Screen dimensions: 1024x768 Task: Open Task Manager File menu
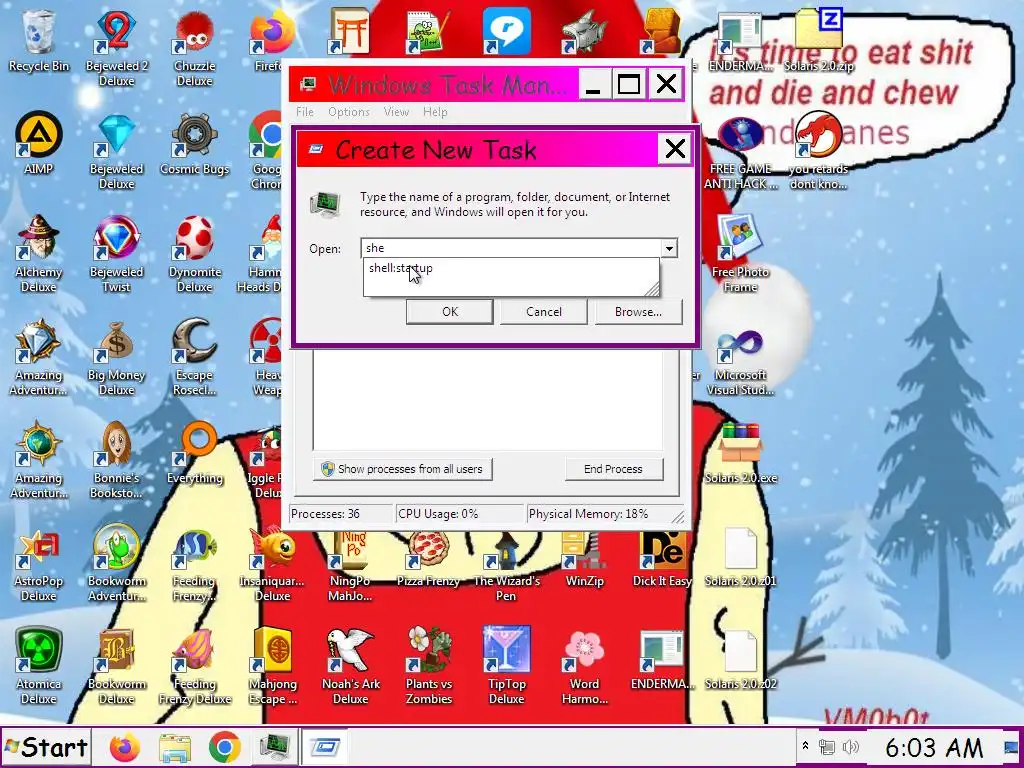point(304,112)
